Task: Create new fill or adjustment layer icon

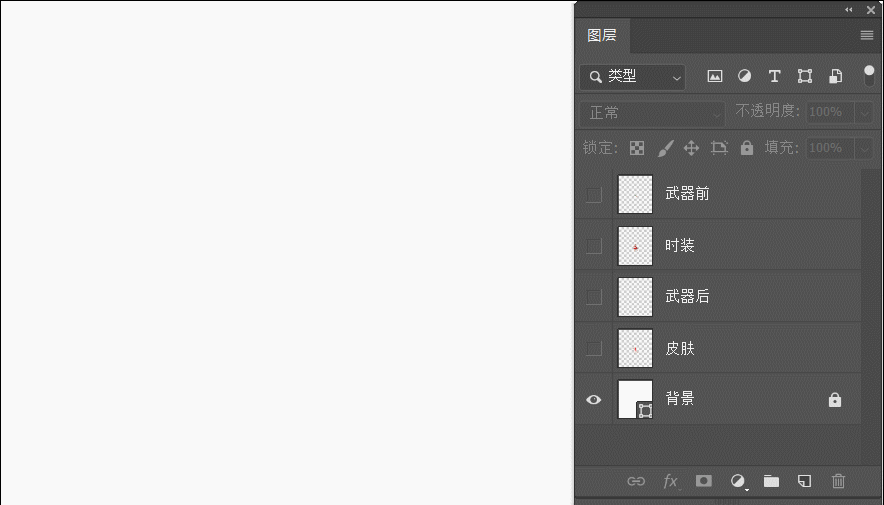Action: (738, 481)
